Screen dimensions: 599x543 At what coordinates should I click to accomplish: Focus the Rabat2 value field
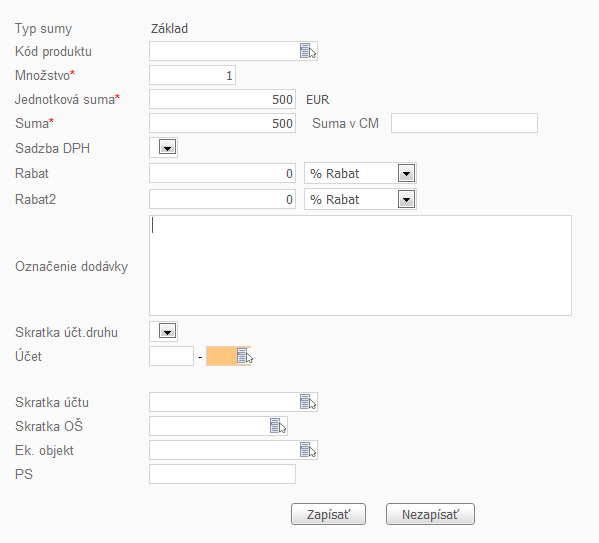pos(222,199)
